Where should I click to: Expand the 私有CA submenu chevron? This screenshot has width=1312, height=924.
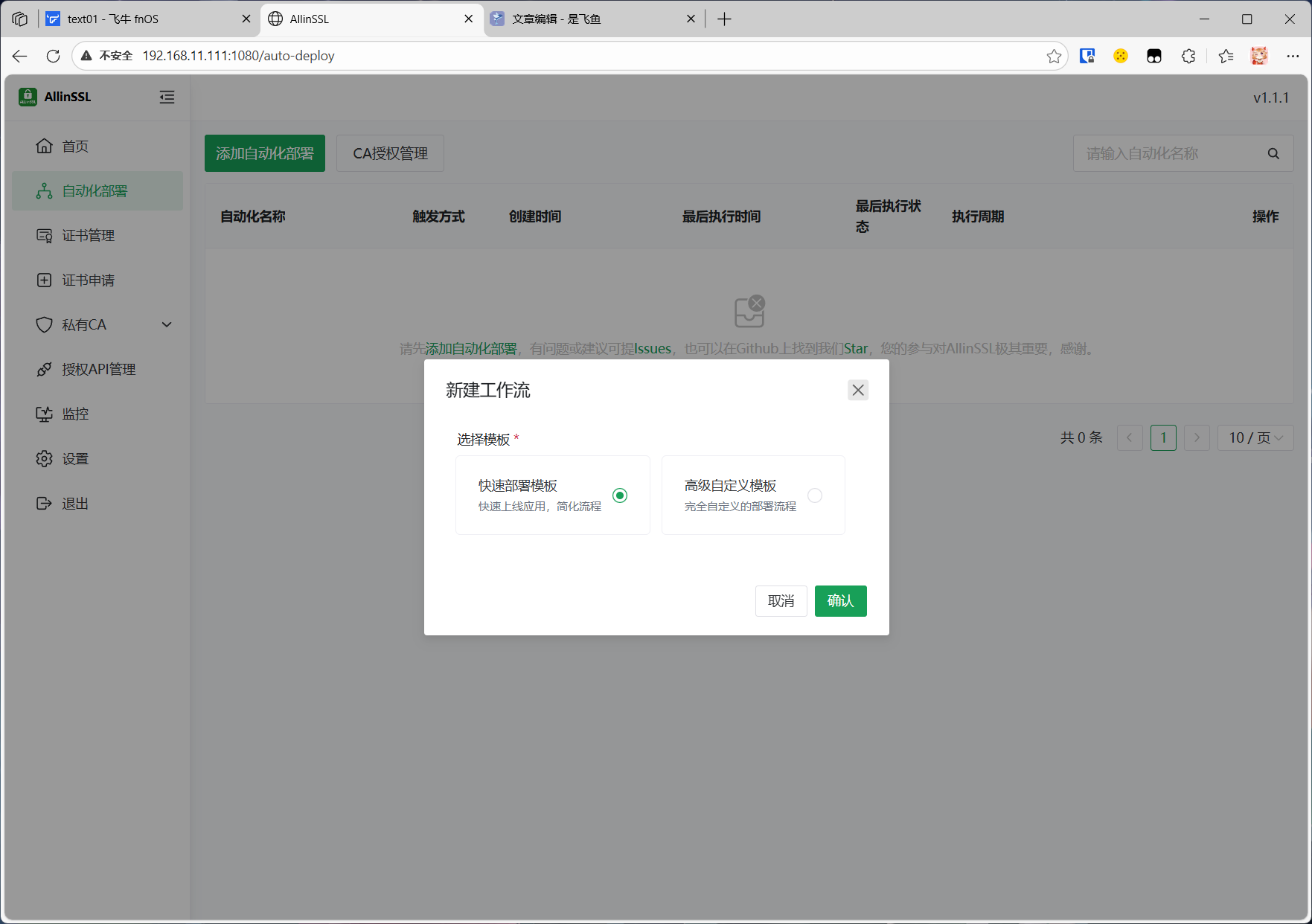(x=167, y=325)
